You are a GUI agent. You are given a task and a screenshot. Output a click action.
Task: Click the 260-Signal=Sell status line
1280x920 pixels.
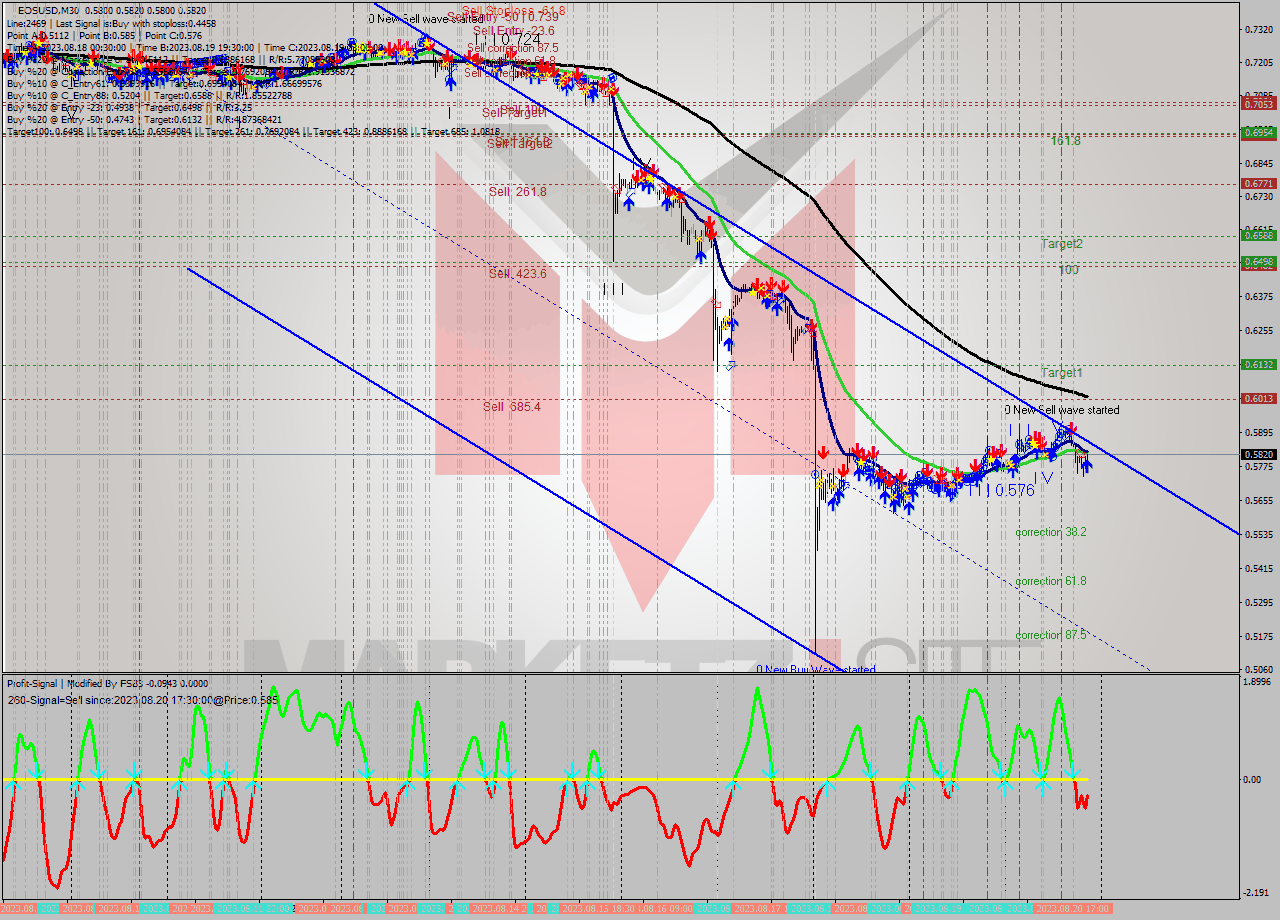[x=143, y=699]
